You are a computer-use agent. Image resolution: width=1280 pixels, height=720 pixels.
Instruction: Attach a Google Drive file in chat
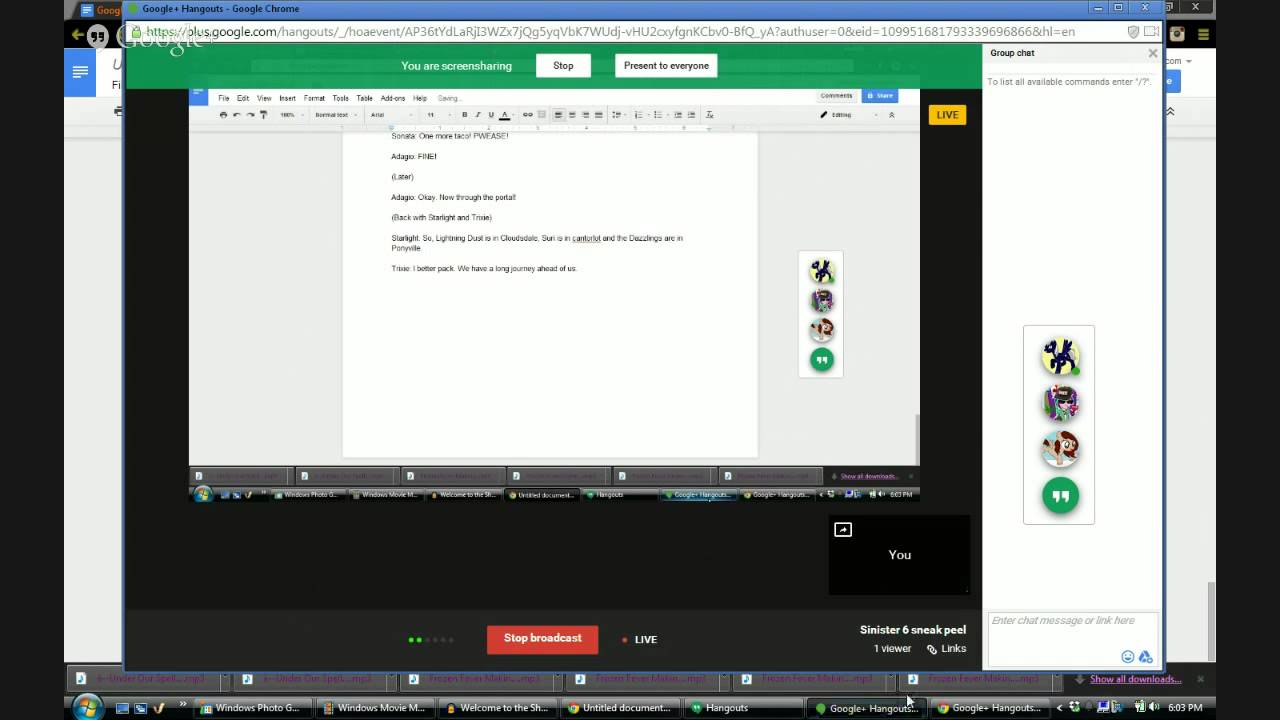coord(1146,657)
